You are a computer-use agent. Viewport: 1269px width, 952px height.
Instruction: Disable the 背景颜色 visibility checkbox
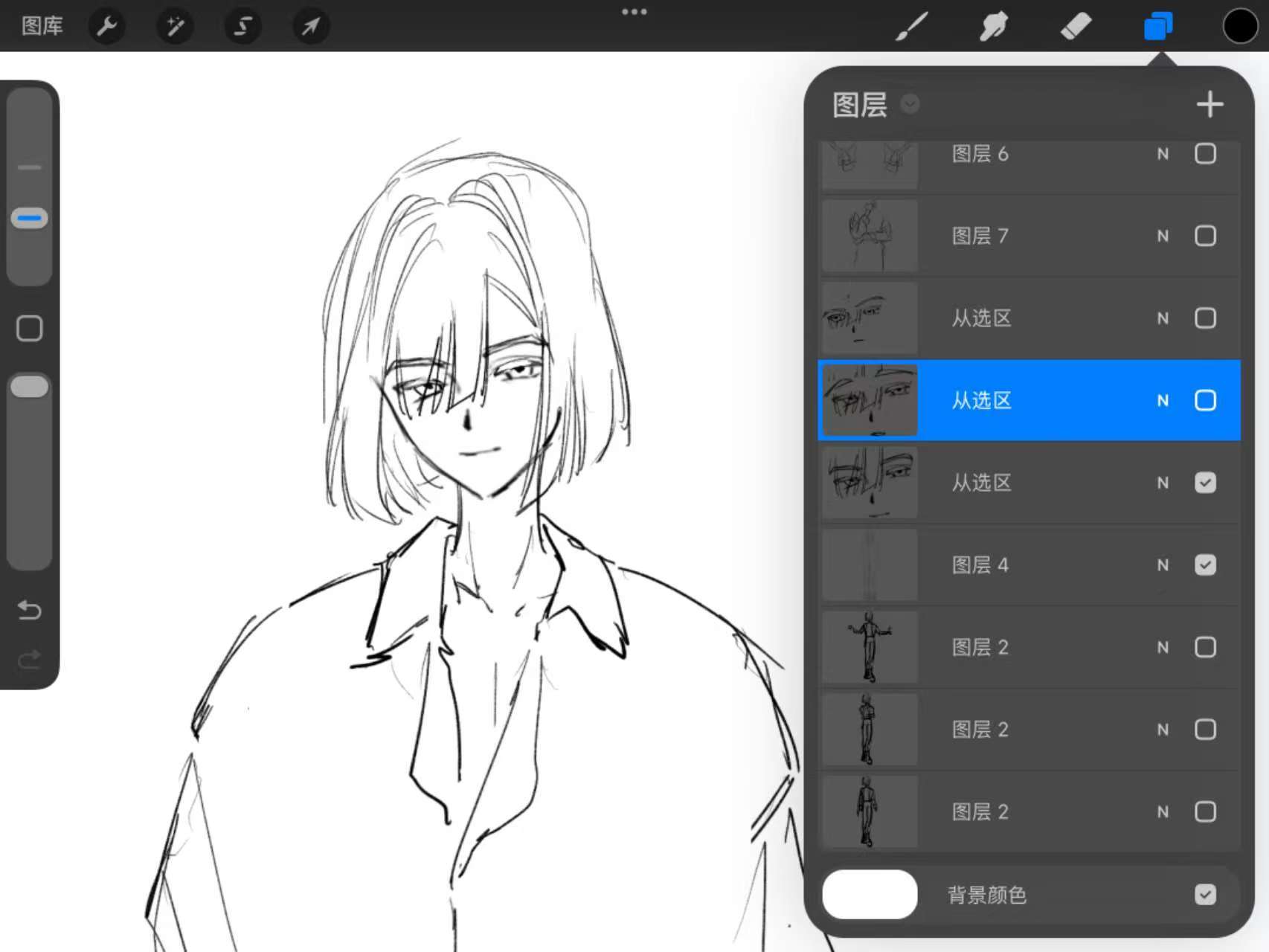[1205, 894]
